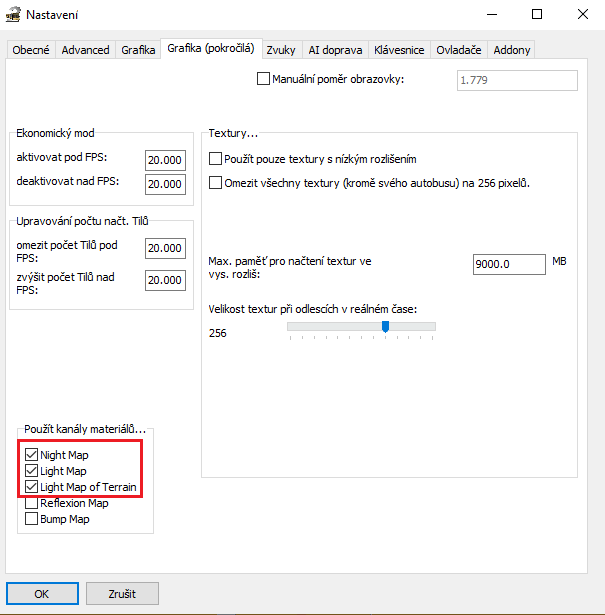Go to the Zvuky tab
605x615 pixels.
point(282,50)
